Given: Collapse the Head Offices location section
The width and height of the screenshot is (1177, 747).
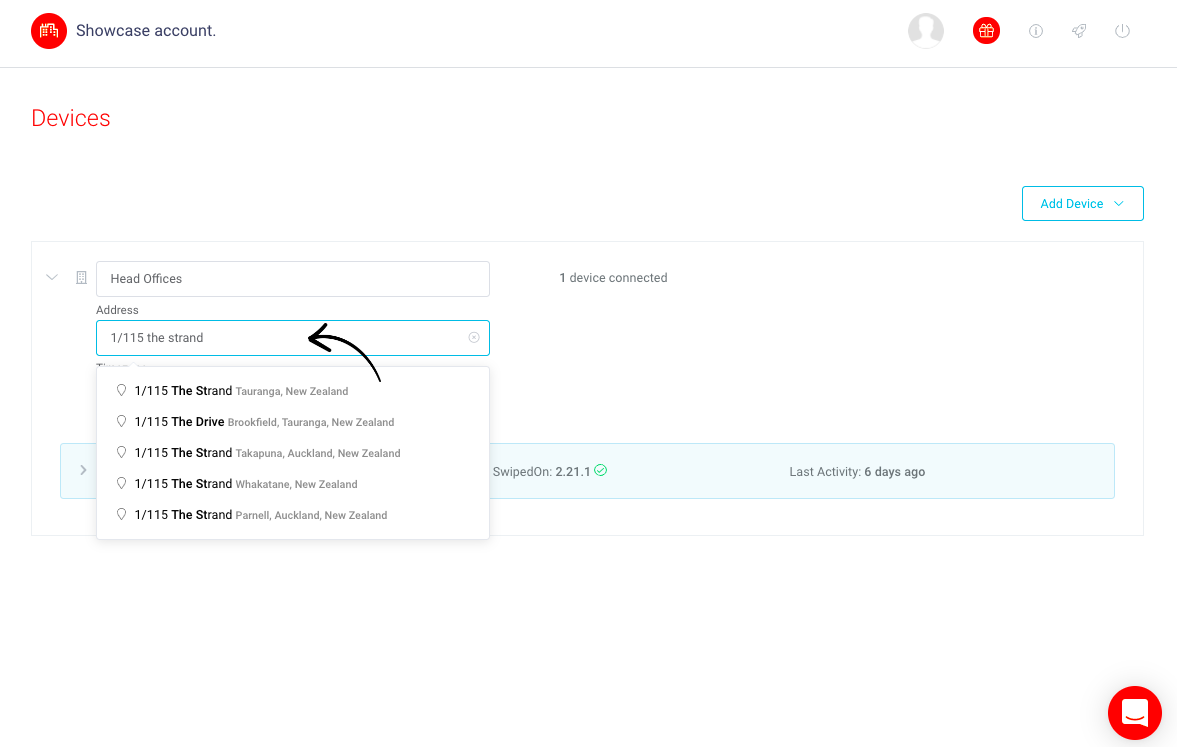Looking at the screenshot, I should (x=52, y=278).
